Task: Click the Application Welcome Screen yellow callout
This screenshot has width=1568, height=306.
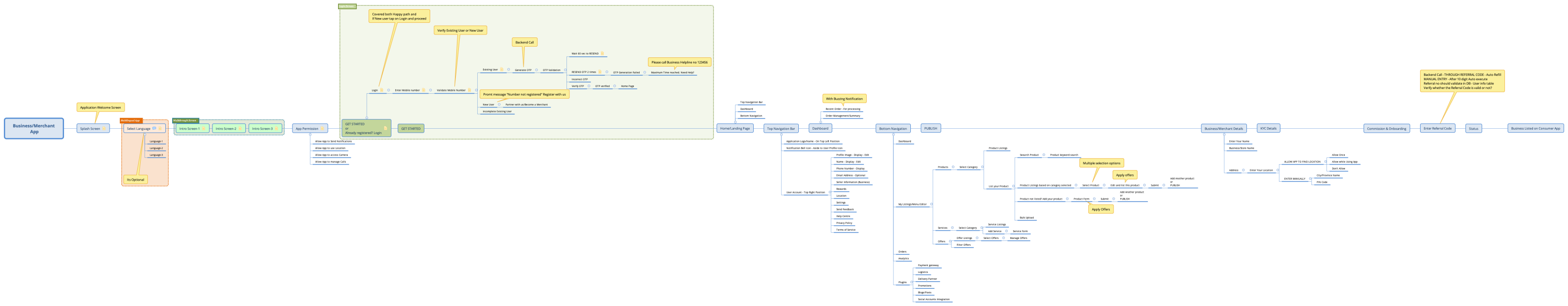Action: point(100,107)
